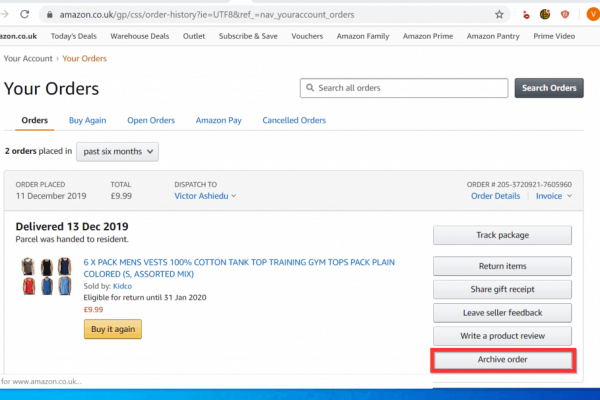Click the address bar URL
This screenshot has width=600, height=400.
pos(207,15)
